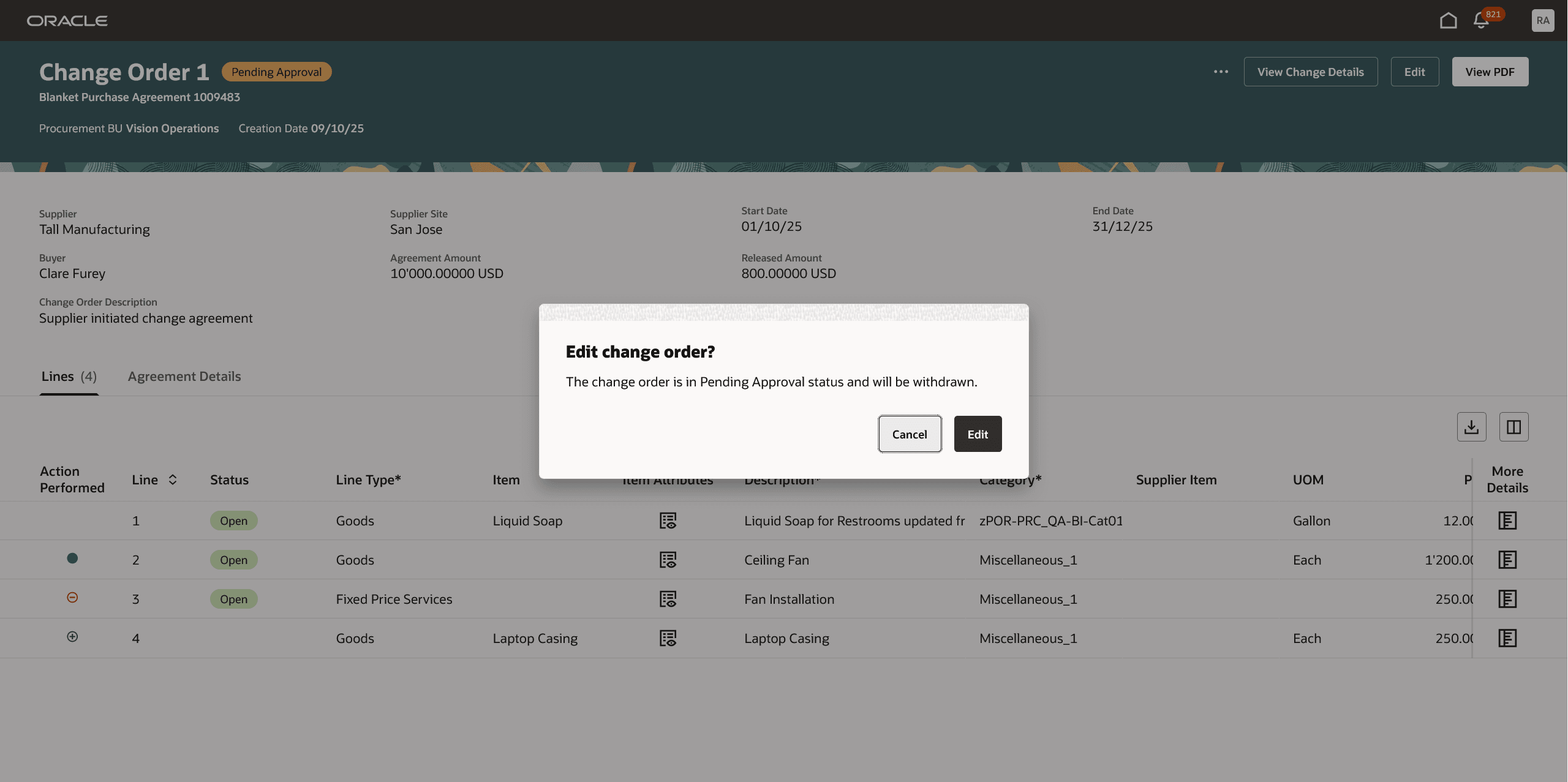Open More Details icon for Laptop Casing line
This screenshot has width=1568, height=782.
1507,637
